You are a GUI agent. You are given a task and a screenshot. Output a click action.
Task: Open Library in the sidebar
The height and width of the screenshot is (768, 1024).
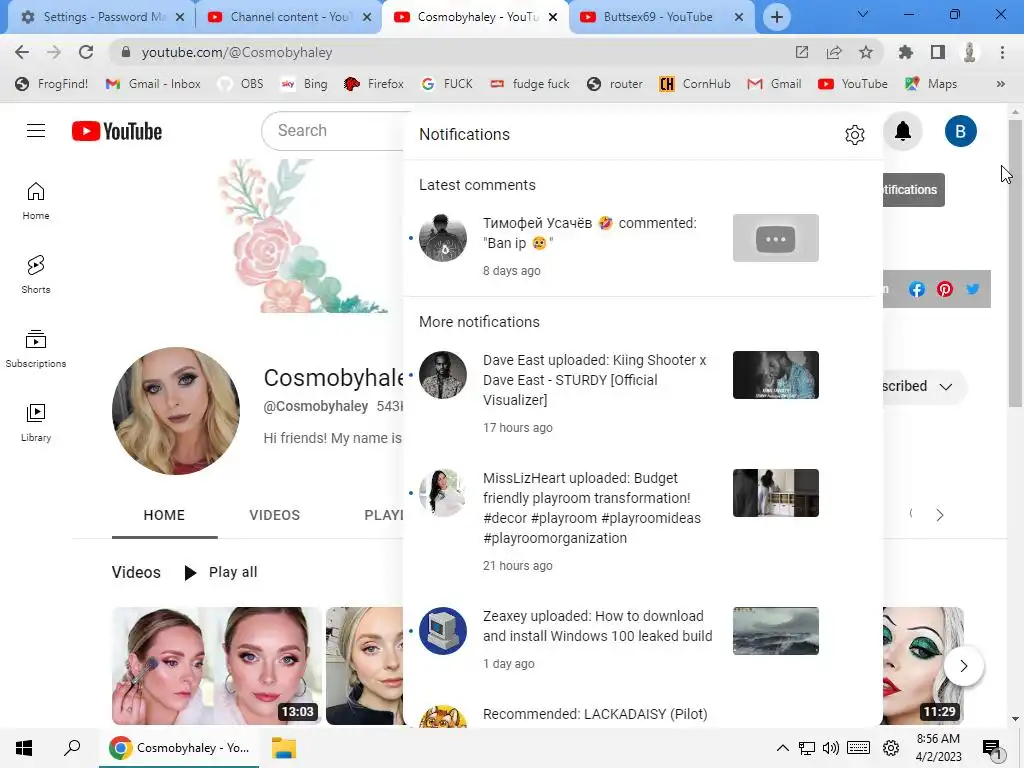click(x=36, y=423)
